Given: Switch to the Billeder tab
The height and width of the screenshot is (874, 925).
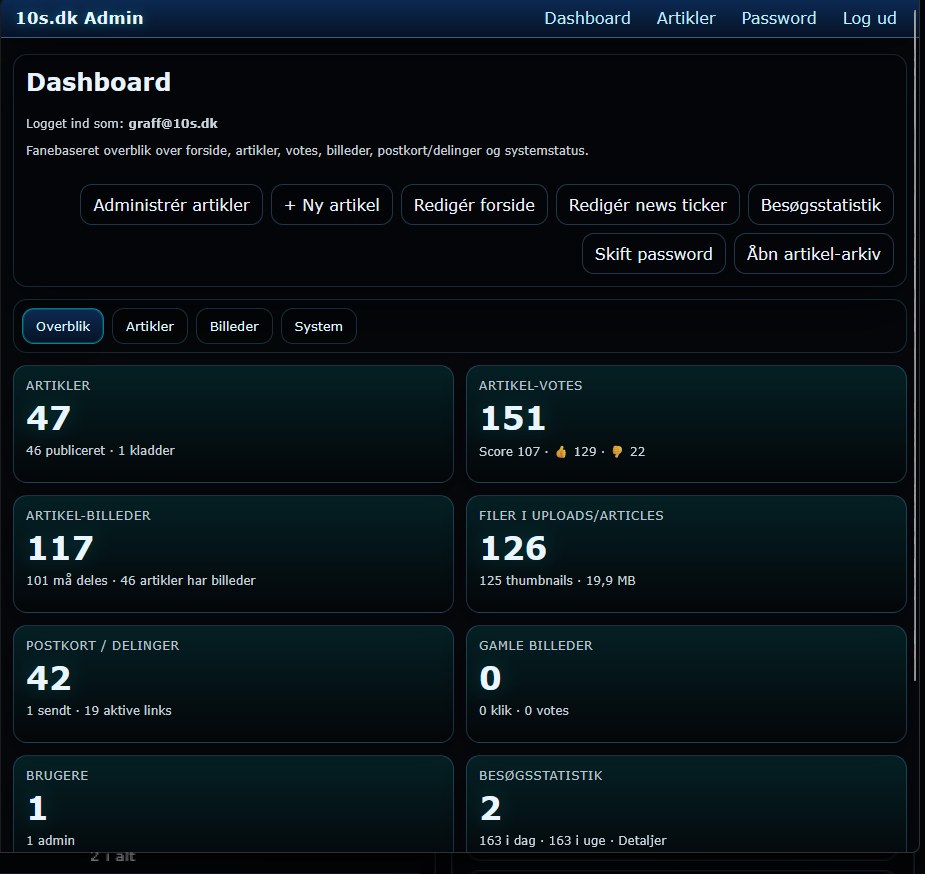Looking at the screenshot, I should click(234, 326).
